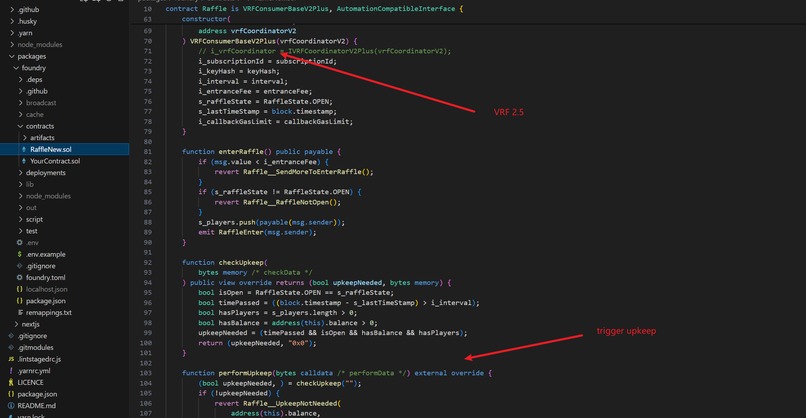This screenshot has width=806, height=418.
Task: Open the out folder
Action: (x=31, y=208)
